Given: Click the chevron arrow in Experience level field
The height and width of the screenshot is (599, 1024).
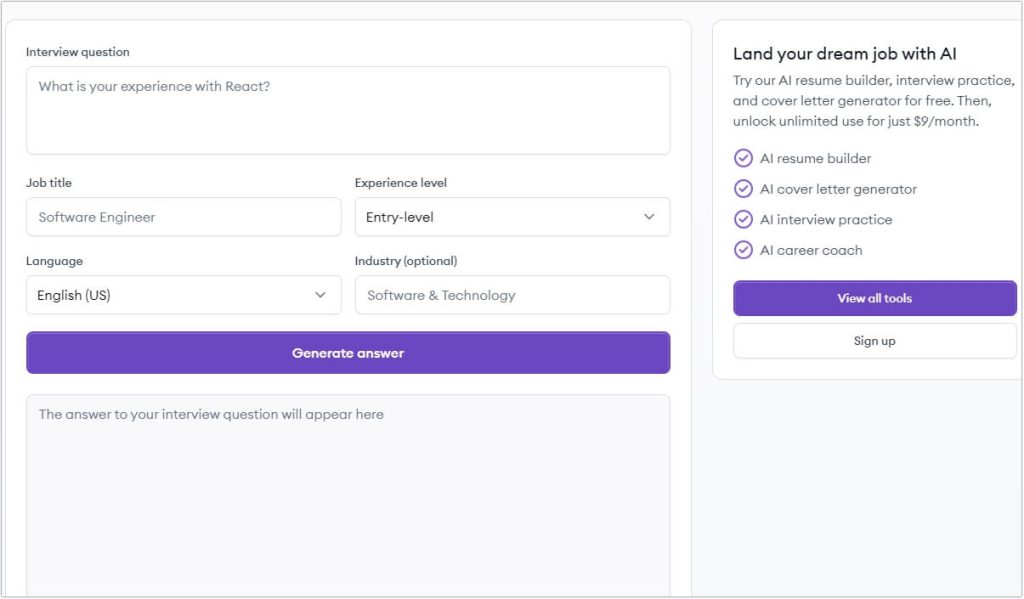Looking at the screenshot, I should click(x=649, y=217).
